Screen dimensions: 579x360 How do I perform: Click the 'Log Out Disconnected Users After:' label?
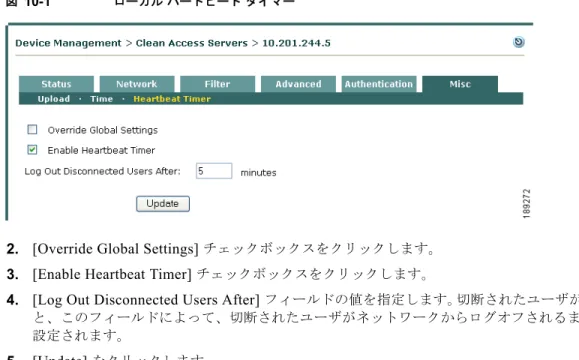(x=102, y=171)
